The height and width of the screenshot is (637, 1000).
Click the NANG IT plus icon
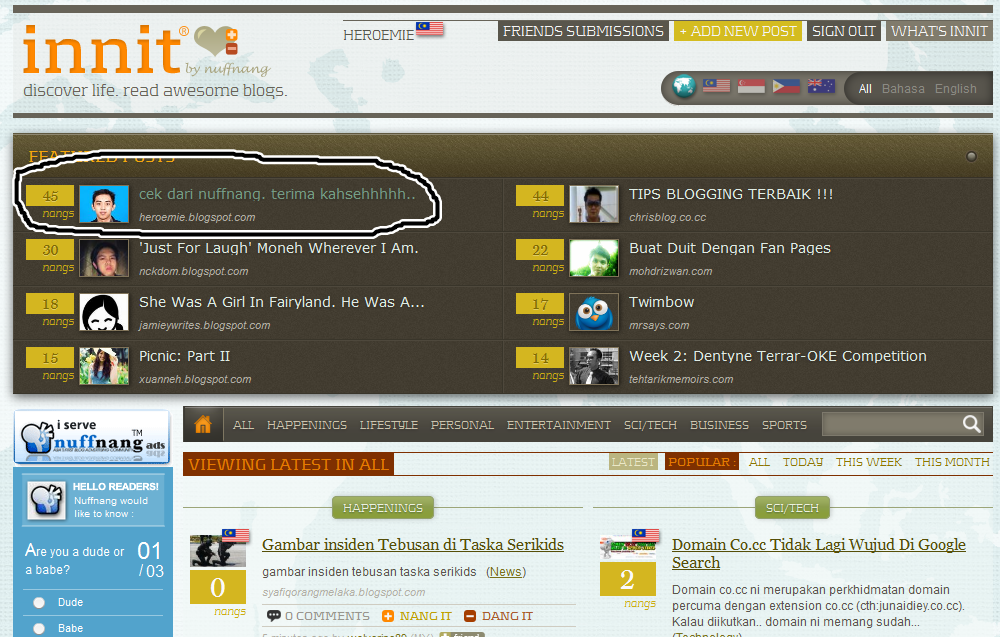[x=388, y=616]
